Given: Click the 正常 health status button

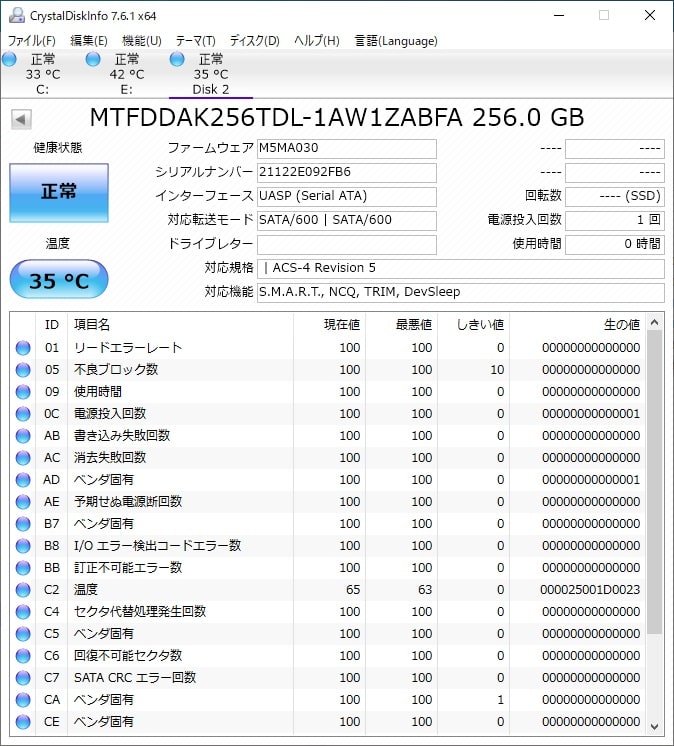Looking at the screenshot, I should pyautogui.click(x=59, y=193).
